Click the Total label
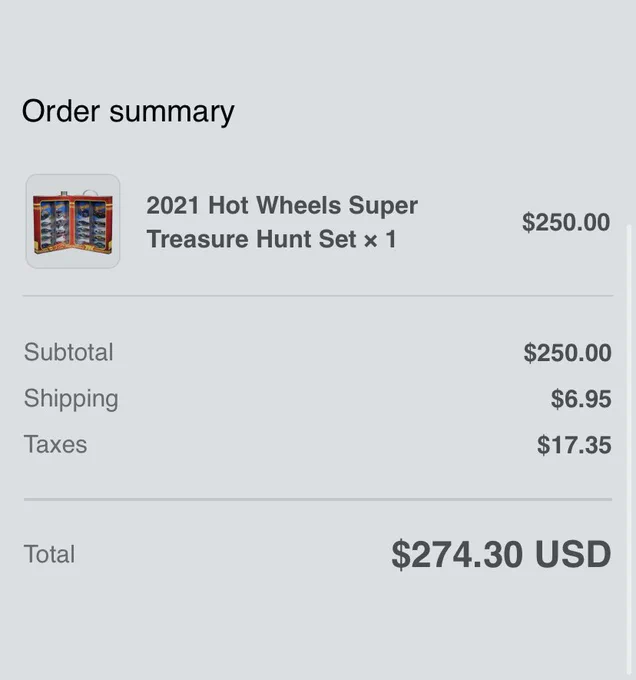 click(49, 554)
